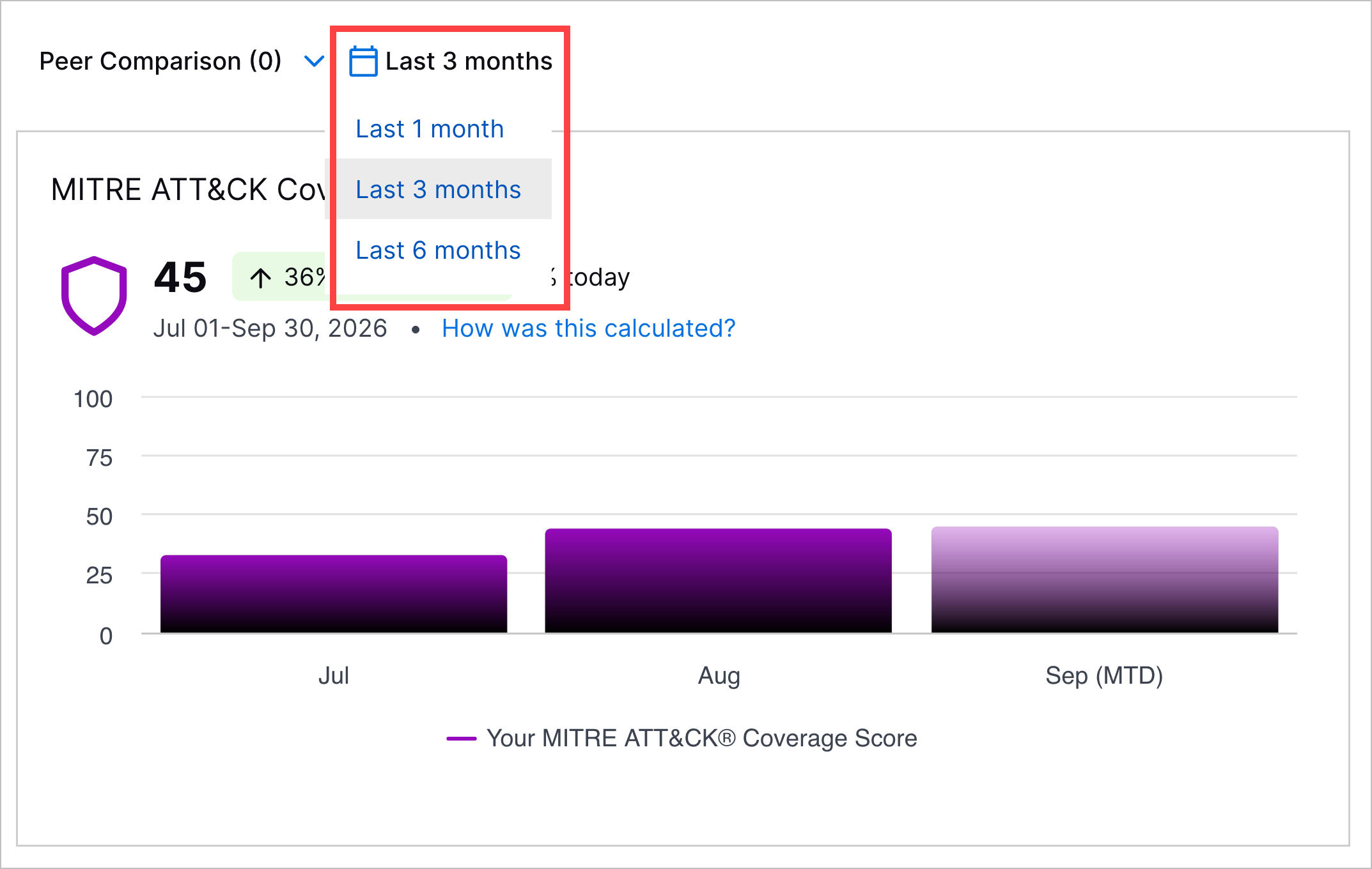
Task: Choose Last 3 months from the list
Action: click(x=438, y=189)
